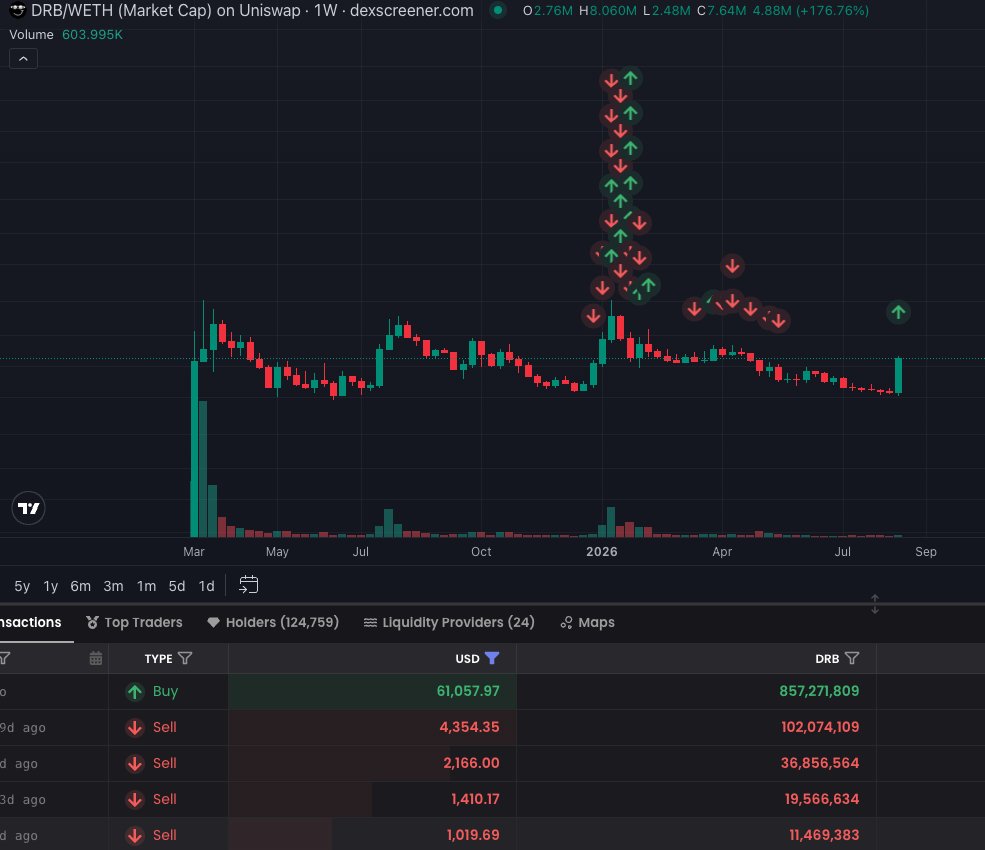The height and width of the screenshot is (850, 985).
Task: Click the DRB amount 19,566,634
Action: point(822,799)
